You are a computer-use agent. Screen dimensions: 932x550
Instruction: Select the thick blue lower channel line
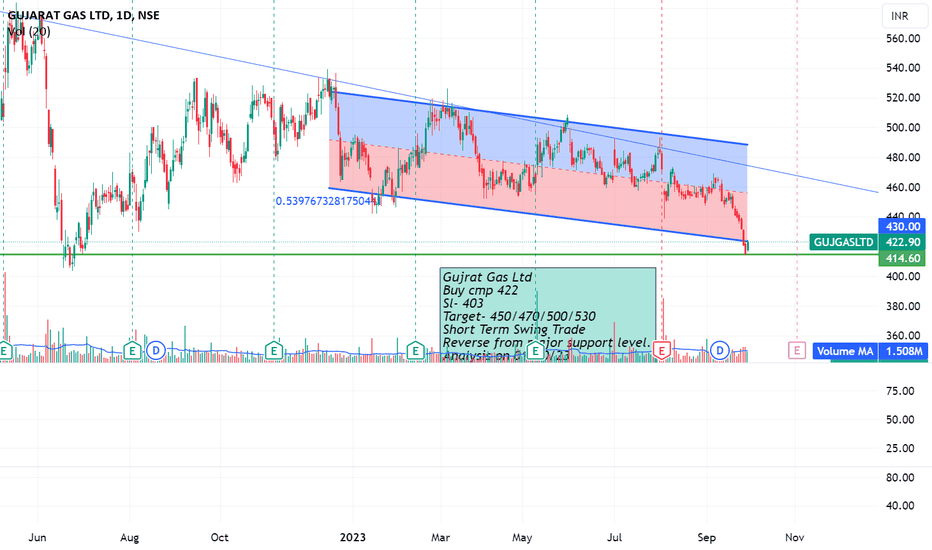pyautogui.click(x=538, y=215)
